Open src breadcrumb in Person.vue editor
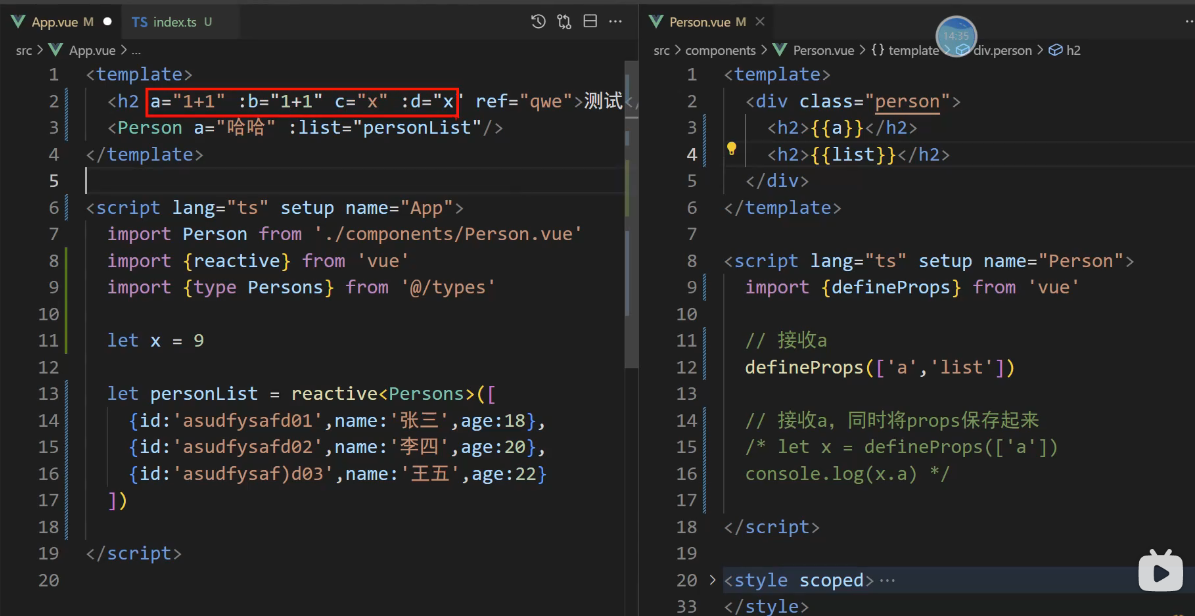This screenshot has width=1195, height=616. [662, 50]
